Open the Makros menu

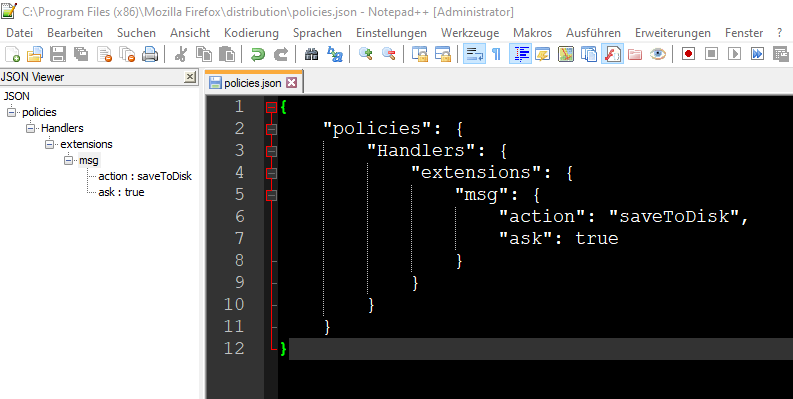point(533,33)
